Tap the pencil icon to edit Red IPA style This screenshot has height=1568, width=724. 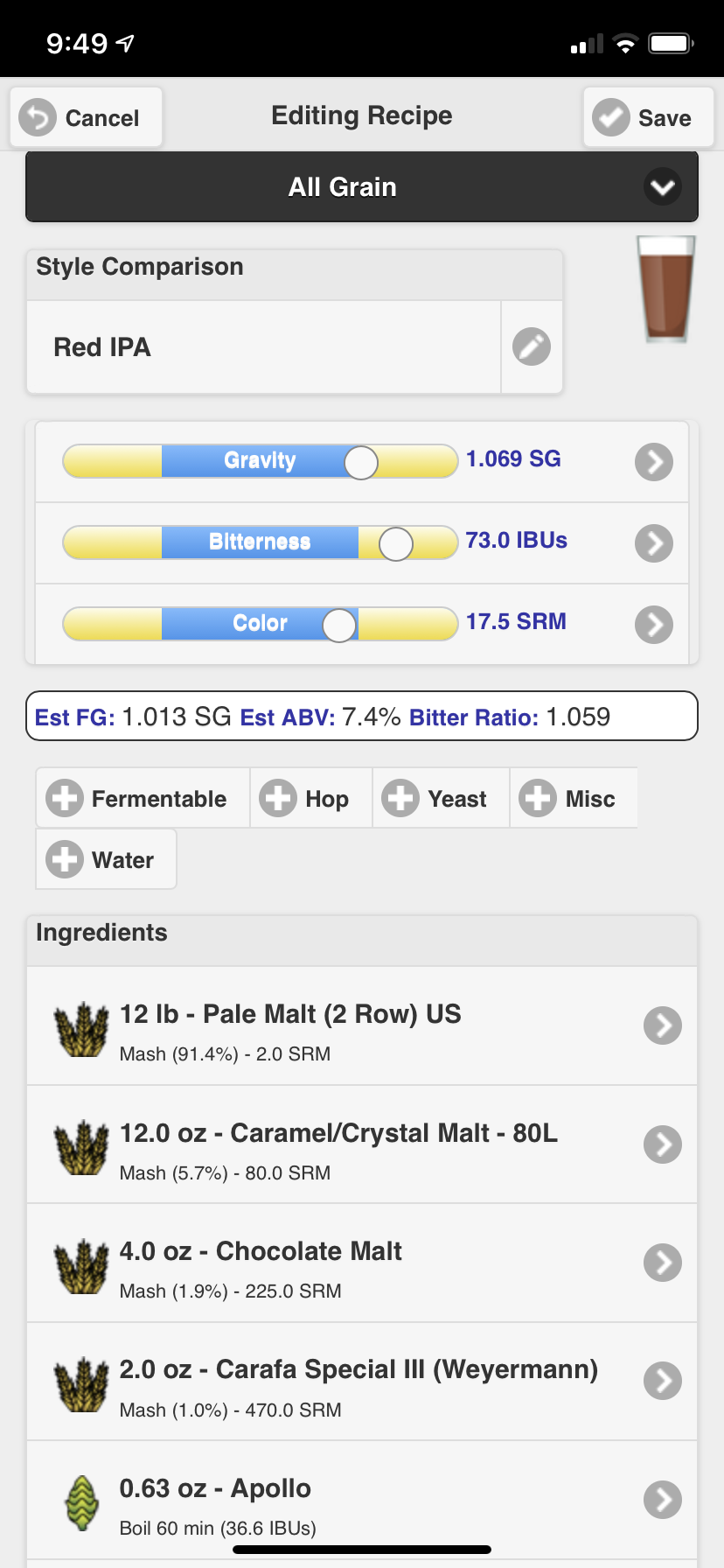pyautogui.click(x=532, y=346)
